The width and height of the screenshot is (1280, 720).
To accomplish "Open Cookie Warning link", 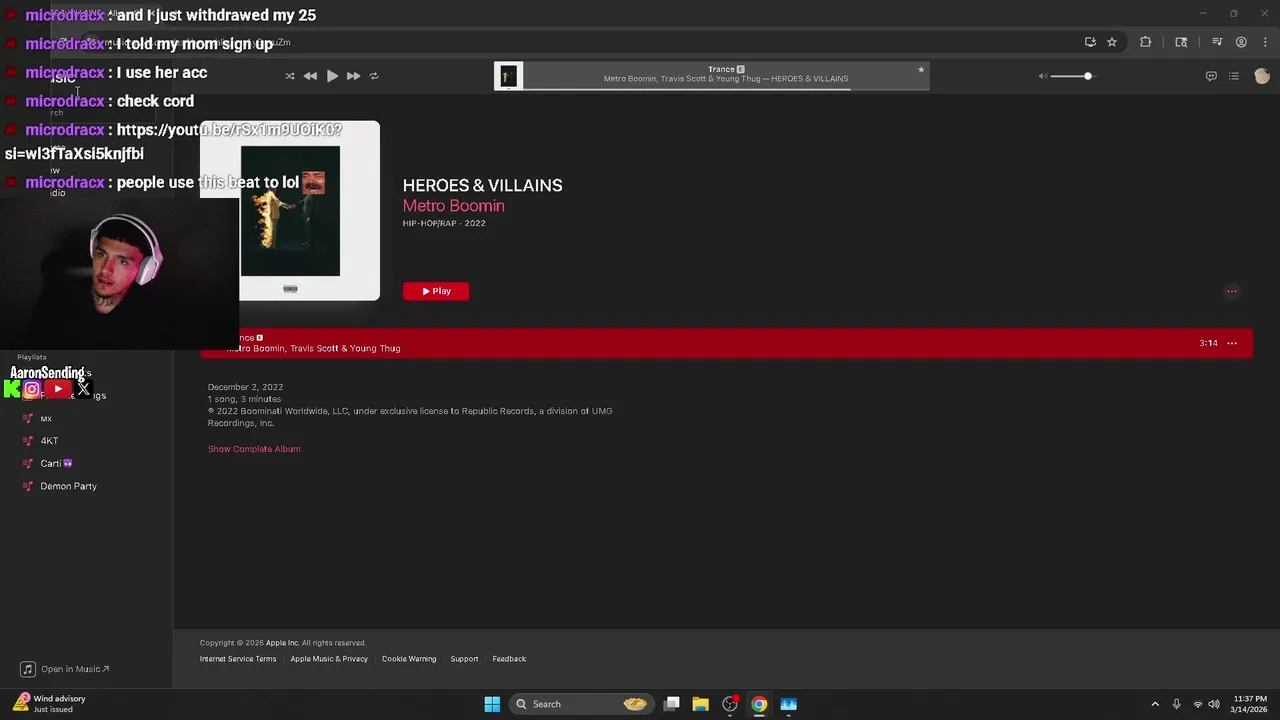I will click(409, 659).
